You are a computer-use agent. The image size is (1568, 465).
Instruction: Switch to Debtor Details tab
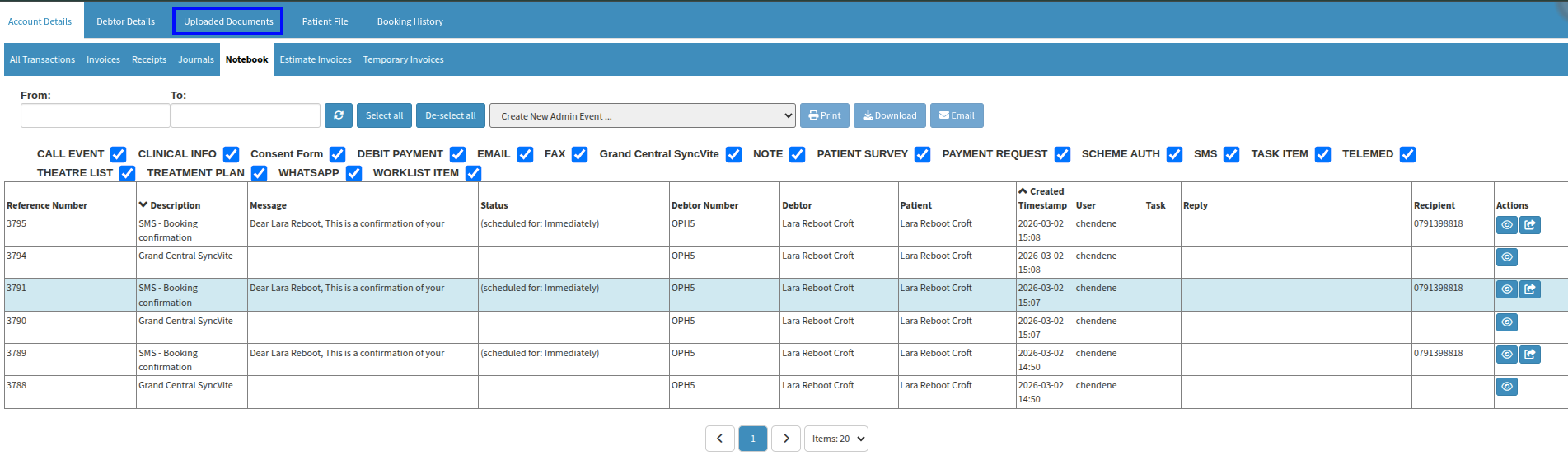[125, 21]
